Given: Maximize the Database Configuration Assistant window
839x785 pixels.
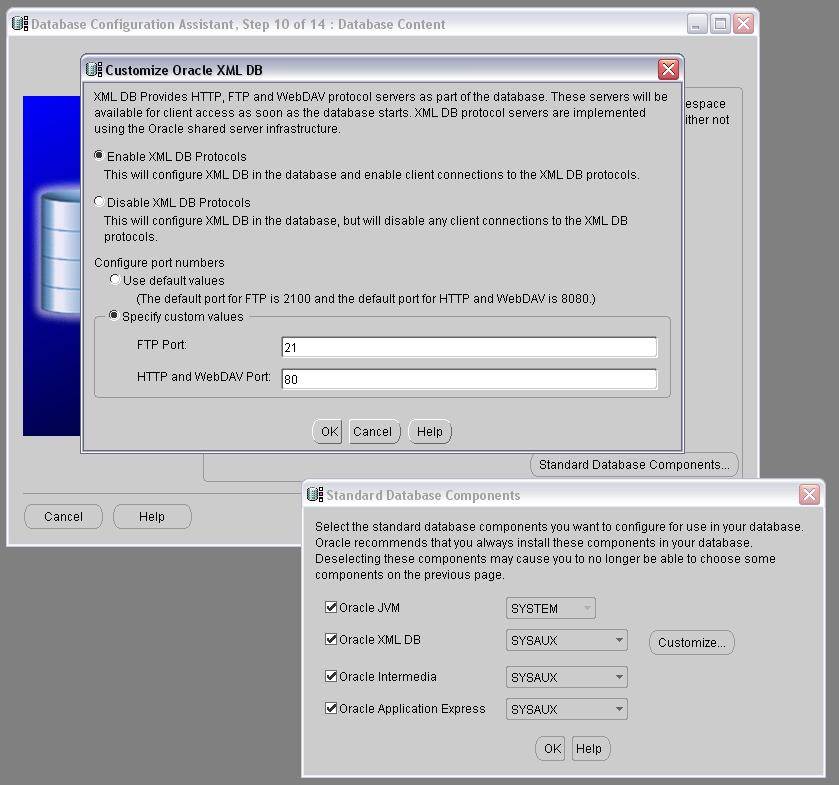Looking at the screenshot, I should [720, 24].
